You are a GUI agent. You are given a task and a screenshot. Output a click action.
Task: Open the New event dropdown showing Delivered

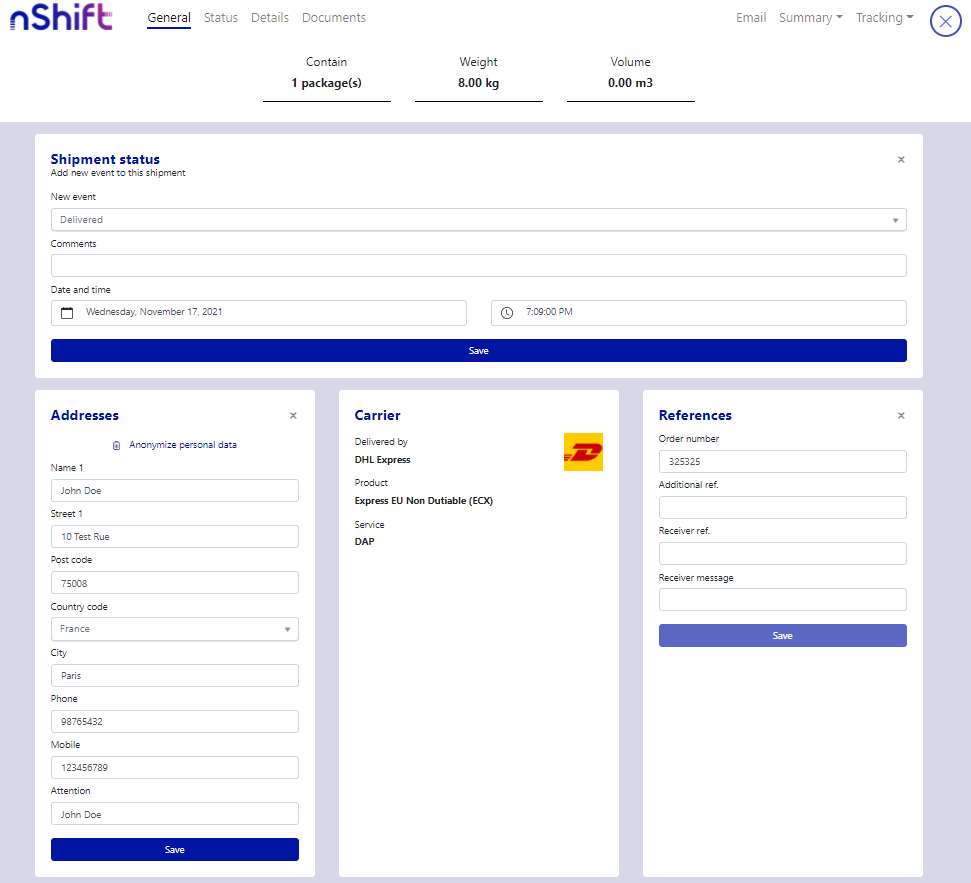[478, 220]
